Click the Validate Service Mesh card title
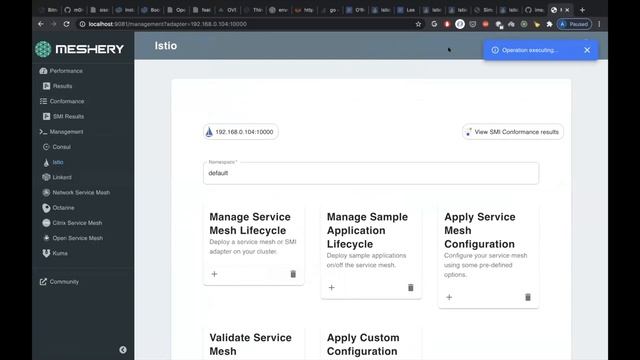This screenshot has width=640, height=360. coord(250,344)
